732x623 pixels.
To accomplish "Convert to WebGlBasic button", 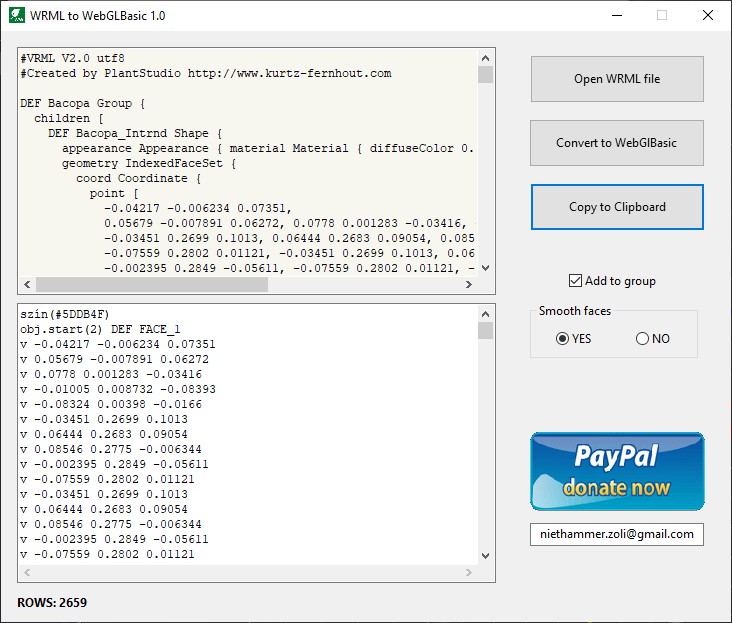I will coord(617,143).
